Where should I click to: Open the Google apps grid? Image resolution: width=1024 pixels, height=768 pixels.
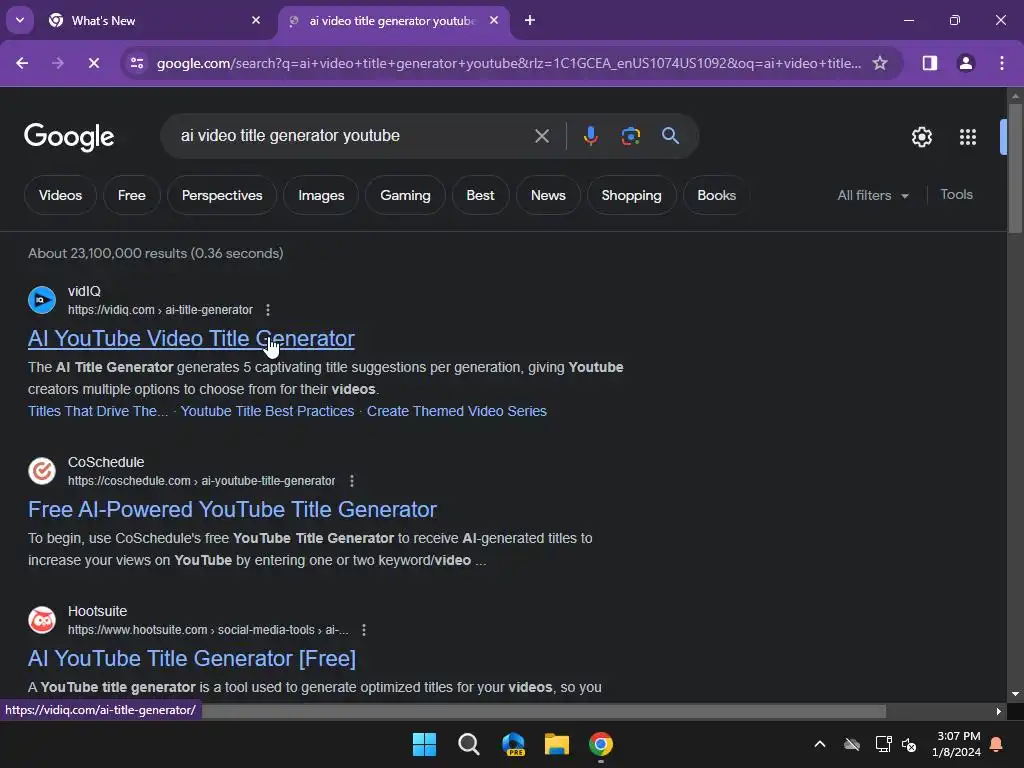coord(967,137)
